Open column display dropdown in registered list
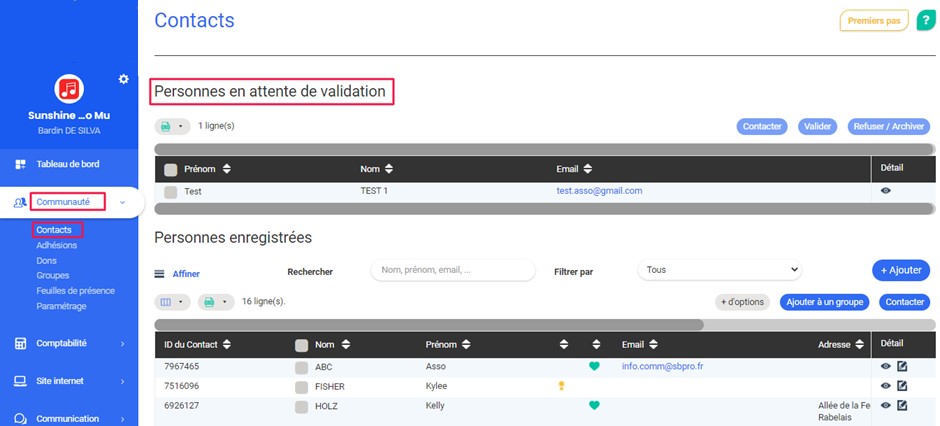The height and width of the screenshot is (426, 940). [x=171, y=301]
